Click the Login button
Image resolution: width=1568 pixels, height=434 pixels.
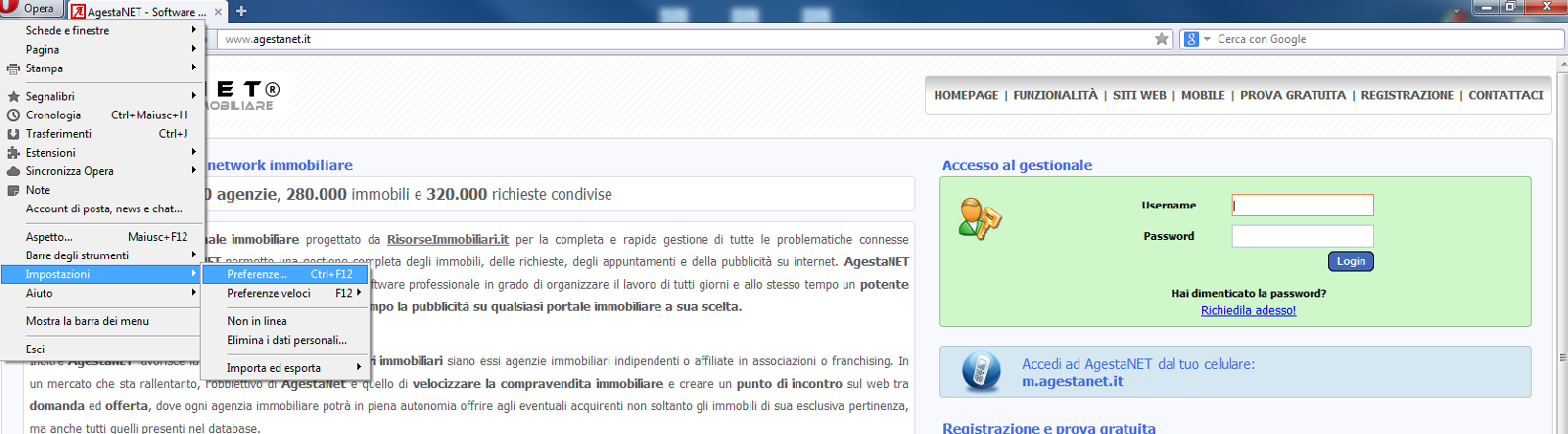click(1350, 262)
